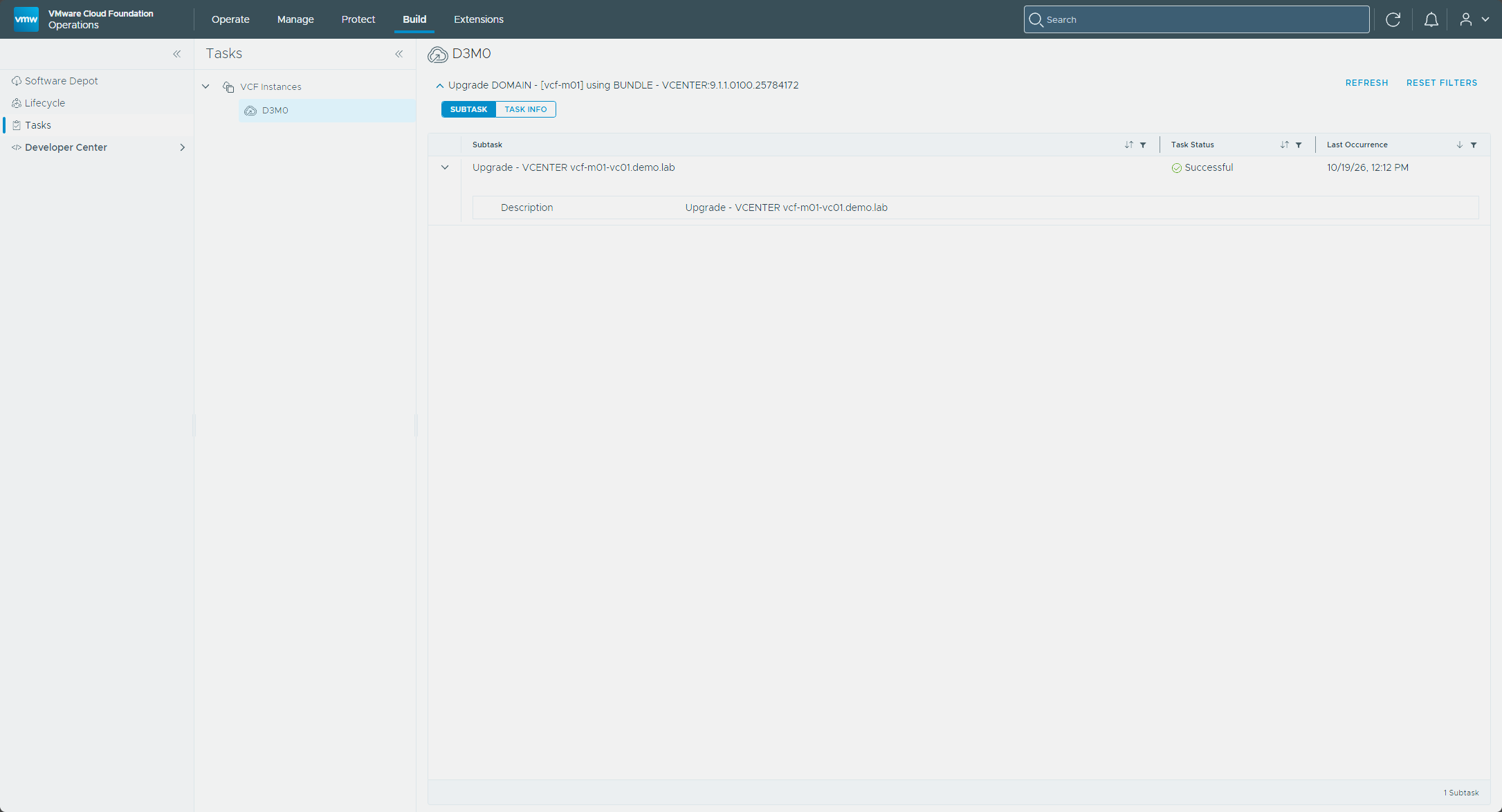The image size is (1502, 812).
Task: Collapse the Tasks panel with double-chevron icon
Action: 399,54
